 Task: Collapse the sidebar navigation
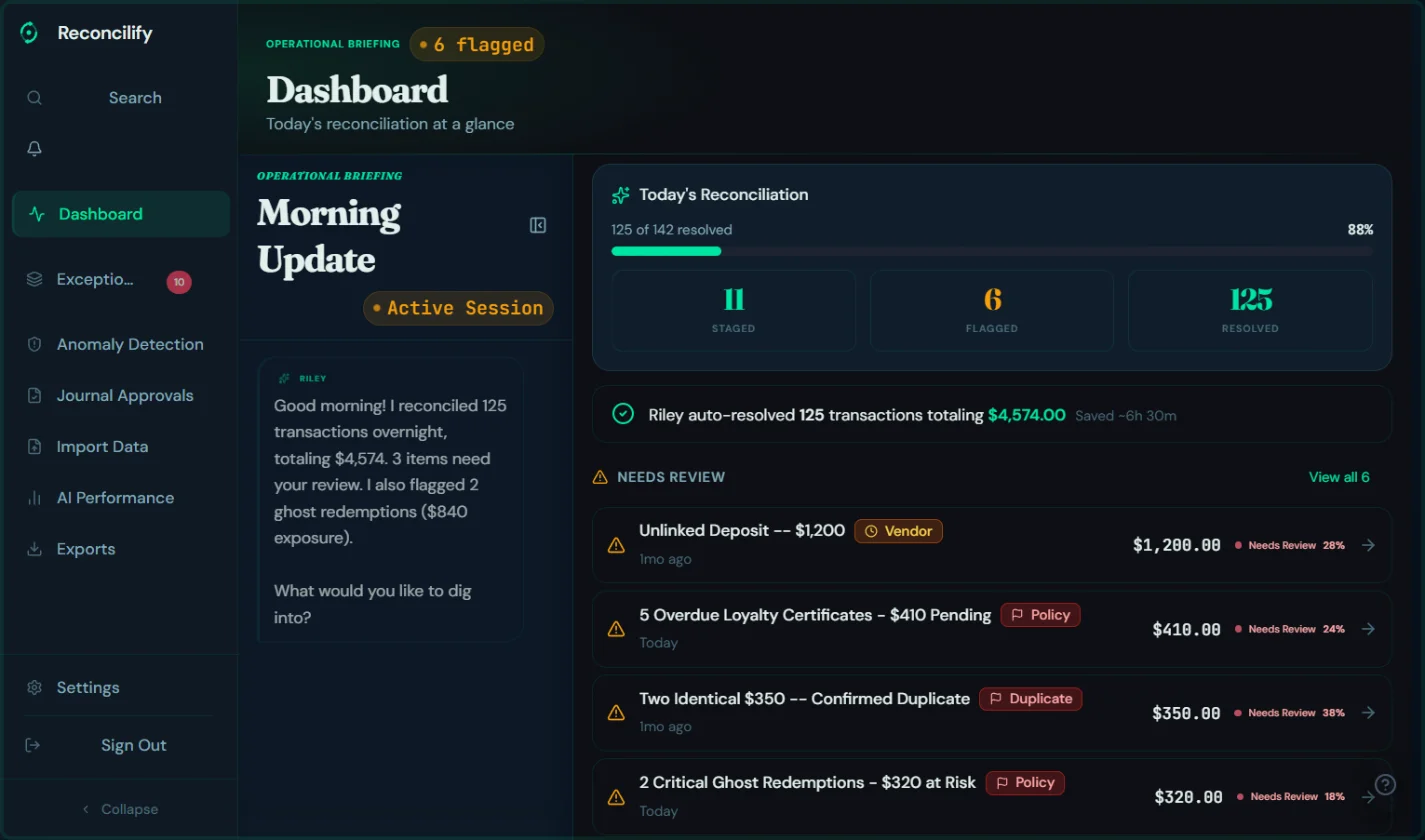click(119, 808)
